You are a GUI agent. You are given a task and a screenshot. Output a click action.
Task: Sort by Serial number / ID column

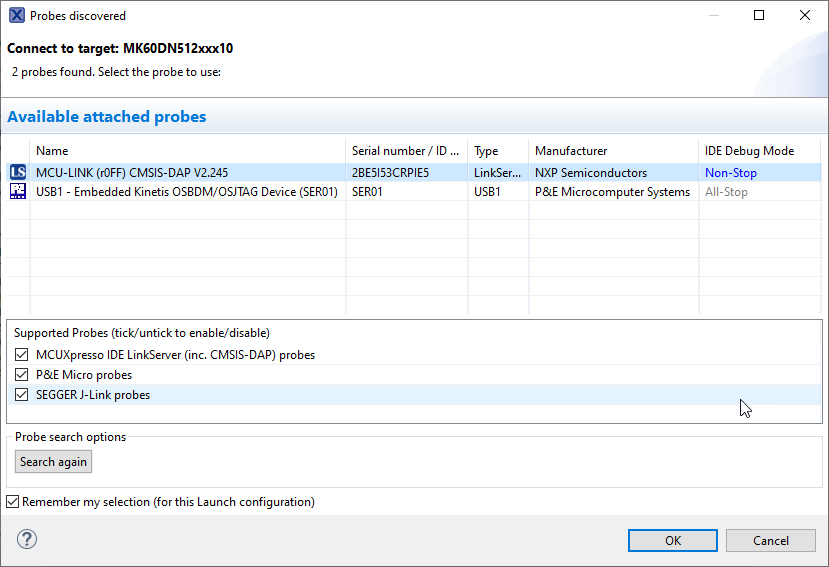tap(405, 151)
